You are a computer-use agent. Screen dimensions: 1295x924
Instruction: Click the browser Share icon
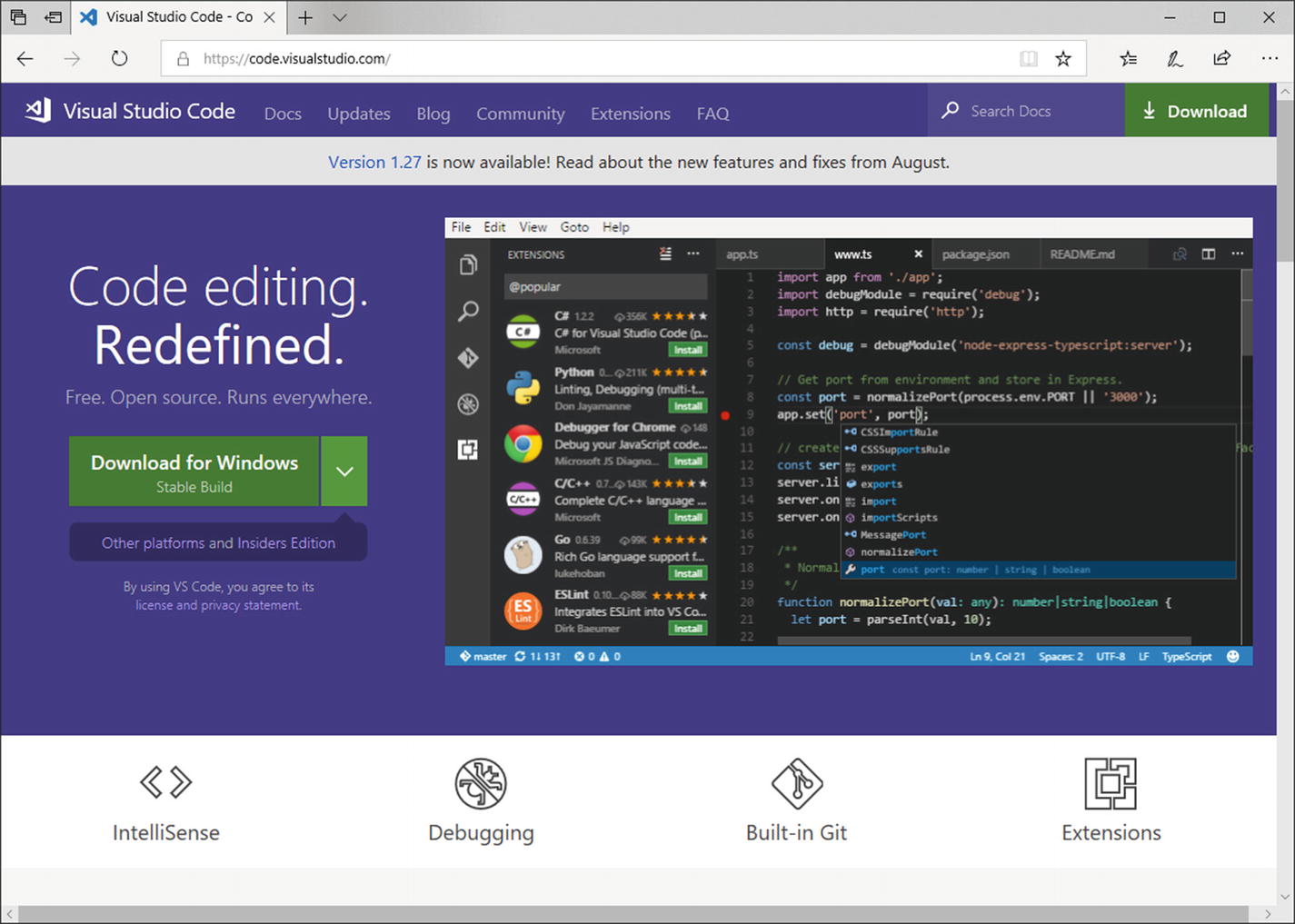[1222, 59]
